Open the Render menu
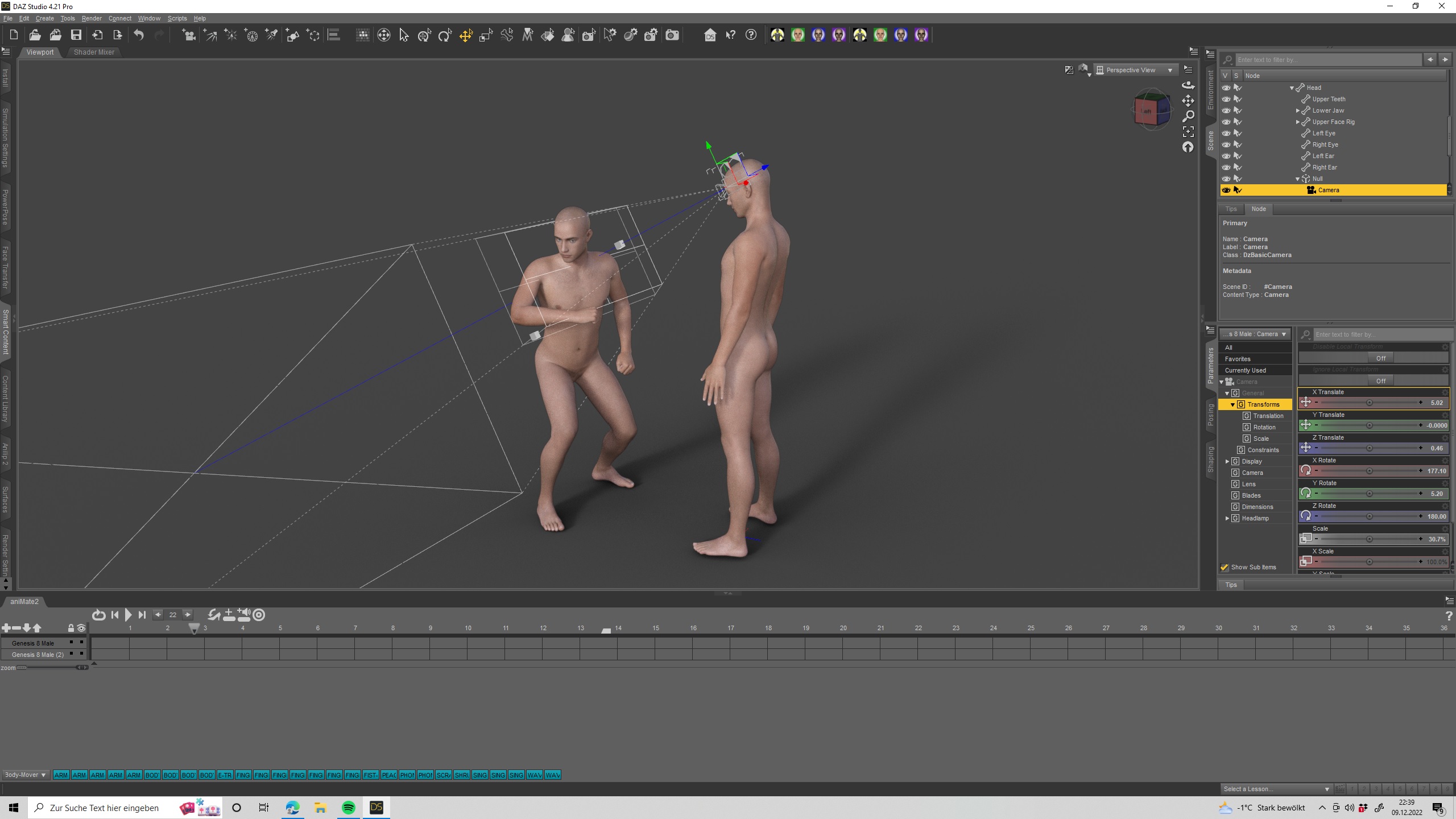Viewport: 1456px width, 819px height. 91,18
